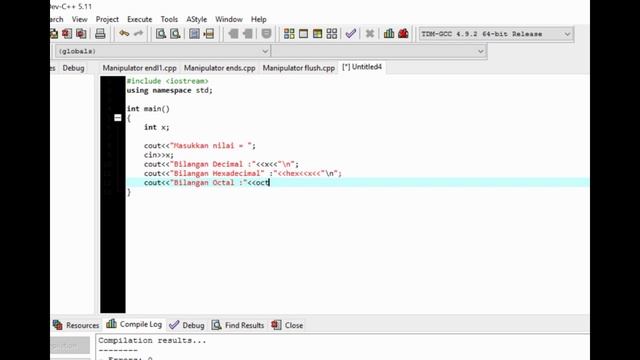
Task: Click the Goto Function toolbar icon
Action: point(194,33)
